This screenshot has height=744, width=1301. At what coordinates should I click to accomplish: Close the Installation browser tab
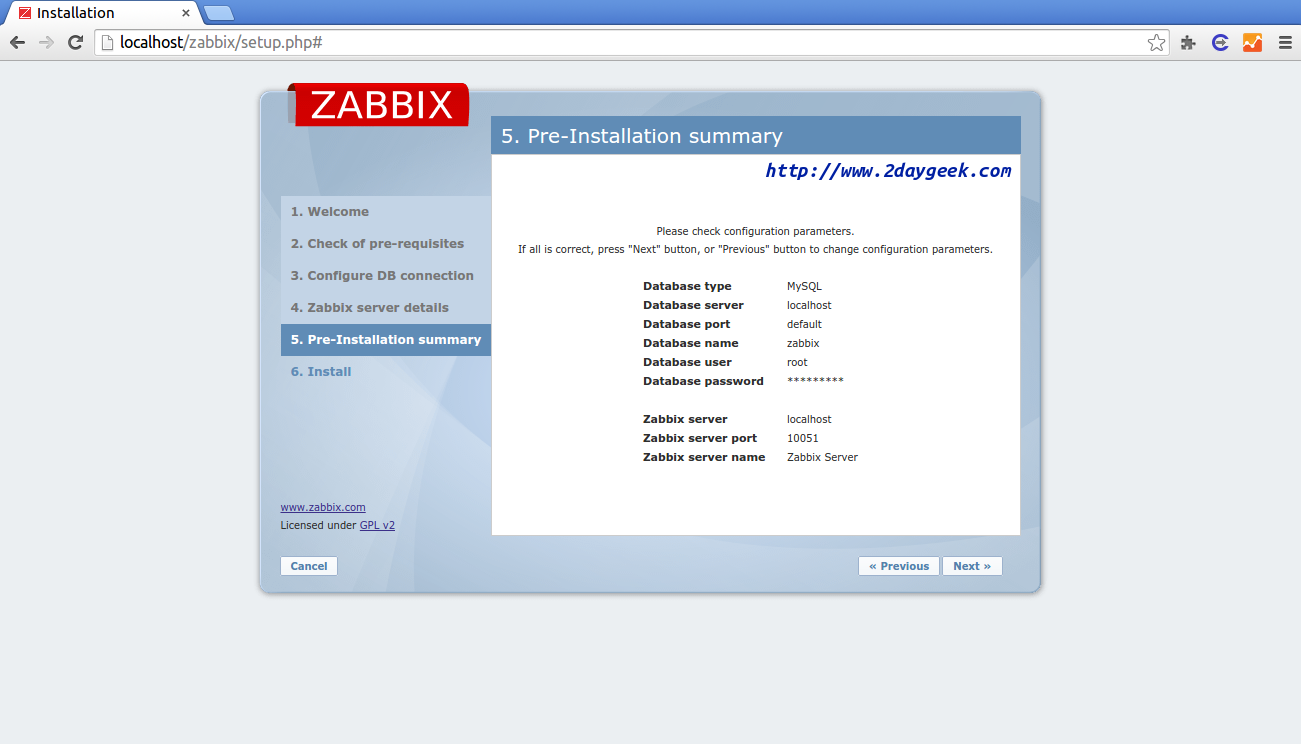[185, 13]
